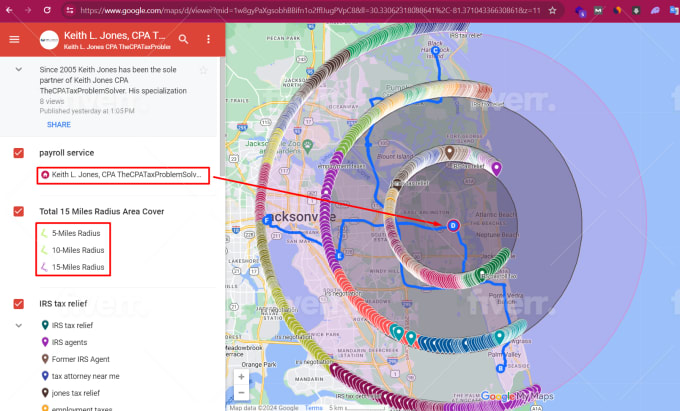Select tax attorney near me legend entry
Viewport: 680px width, 411px height.
click(85, 376)
